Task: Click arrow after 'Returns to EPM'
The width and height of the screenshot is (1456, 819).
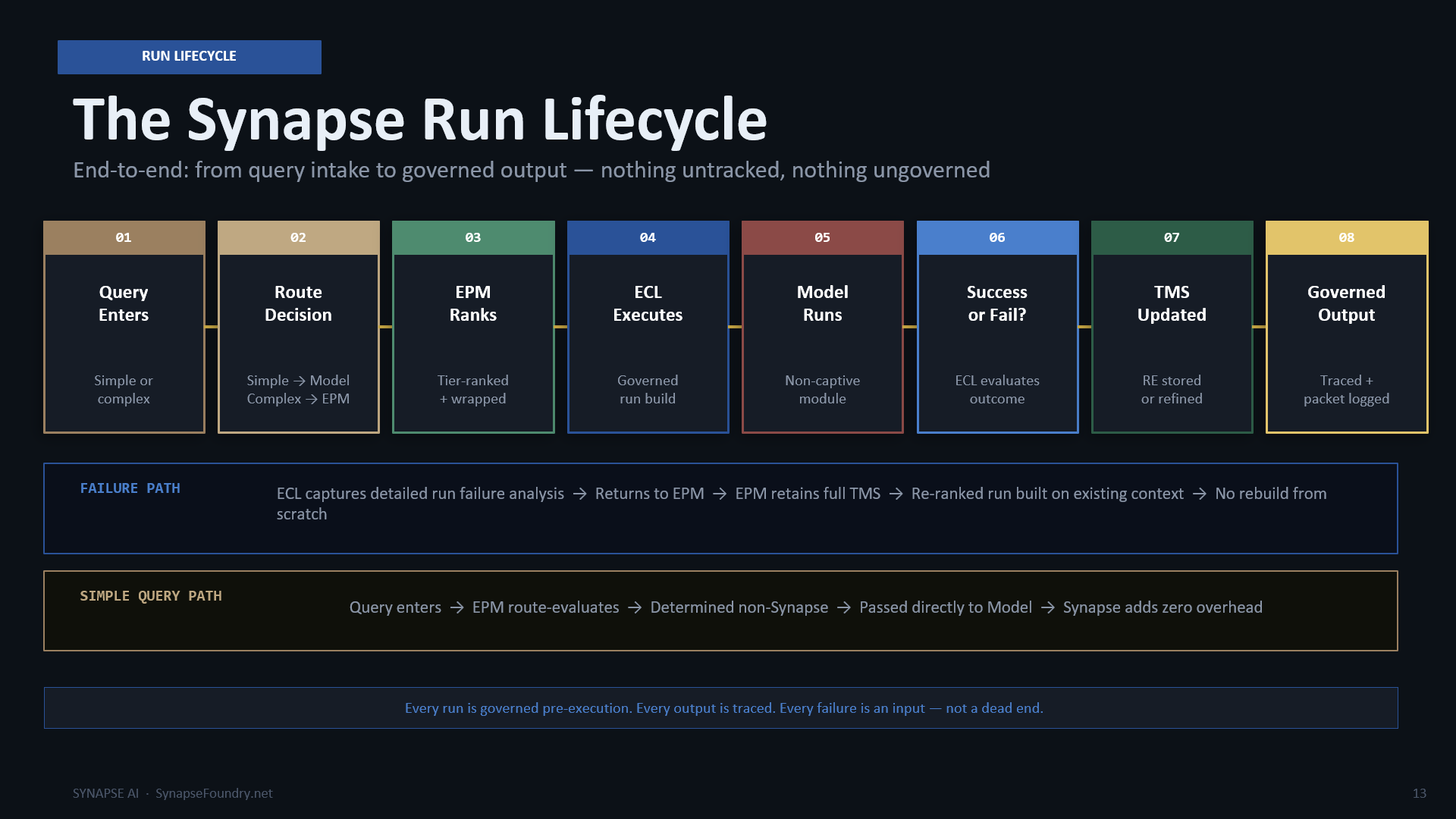Action: [720, 494]
